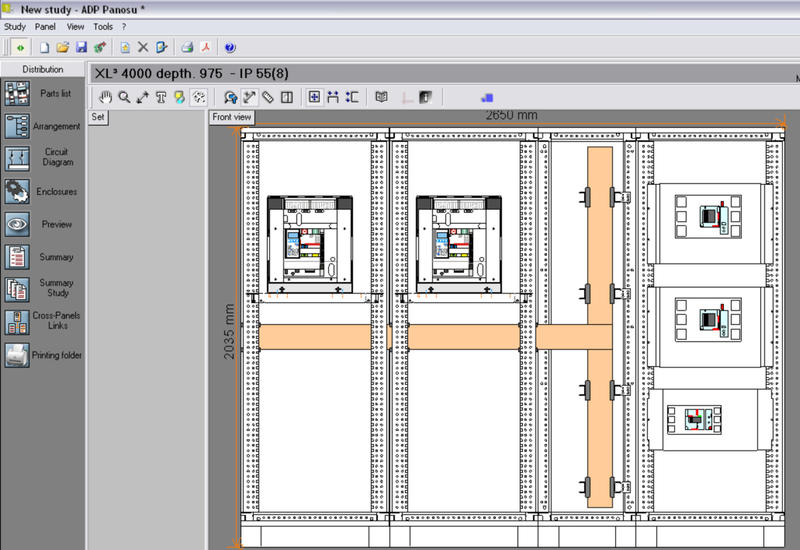The width and height of the screenshot is (800, 550).
Task: Switch to the Front view tab
Action: [232, 117]
